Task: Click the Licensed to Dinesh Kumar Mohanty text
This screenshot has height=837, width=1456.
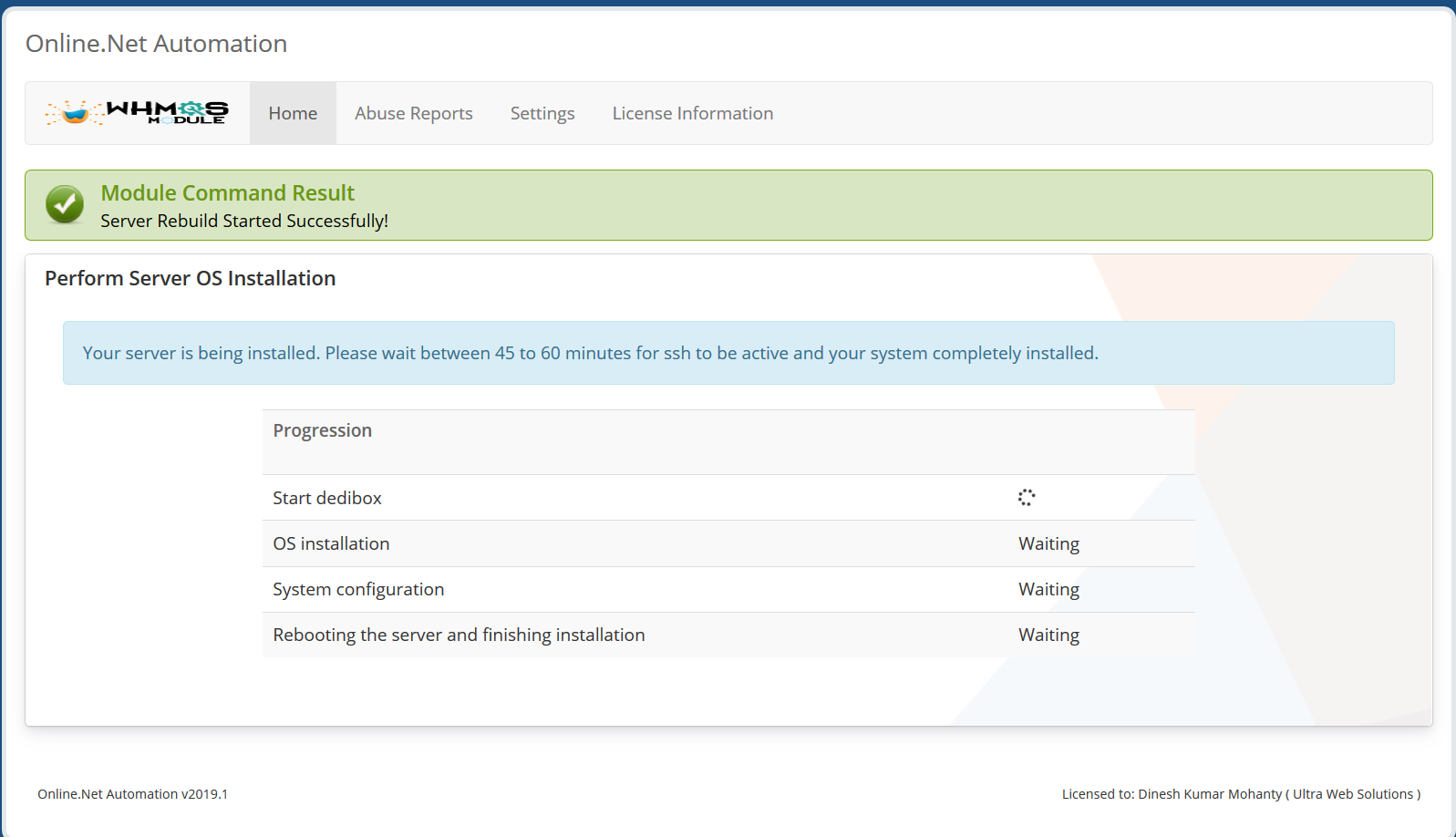Action: 1241,794
